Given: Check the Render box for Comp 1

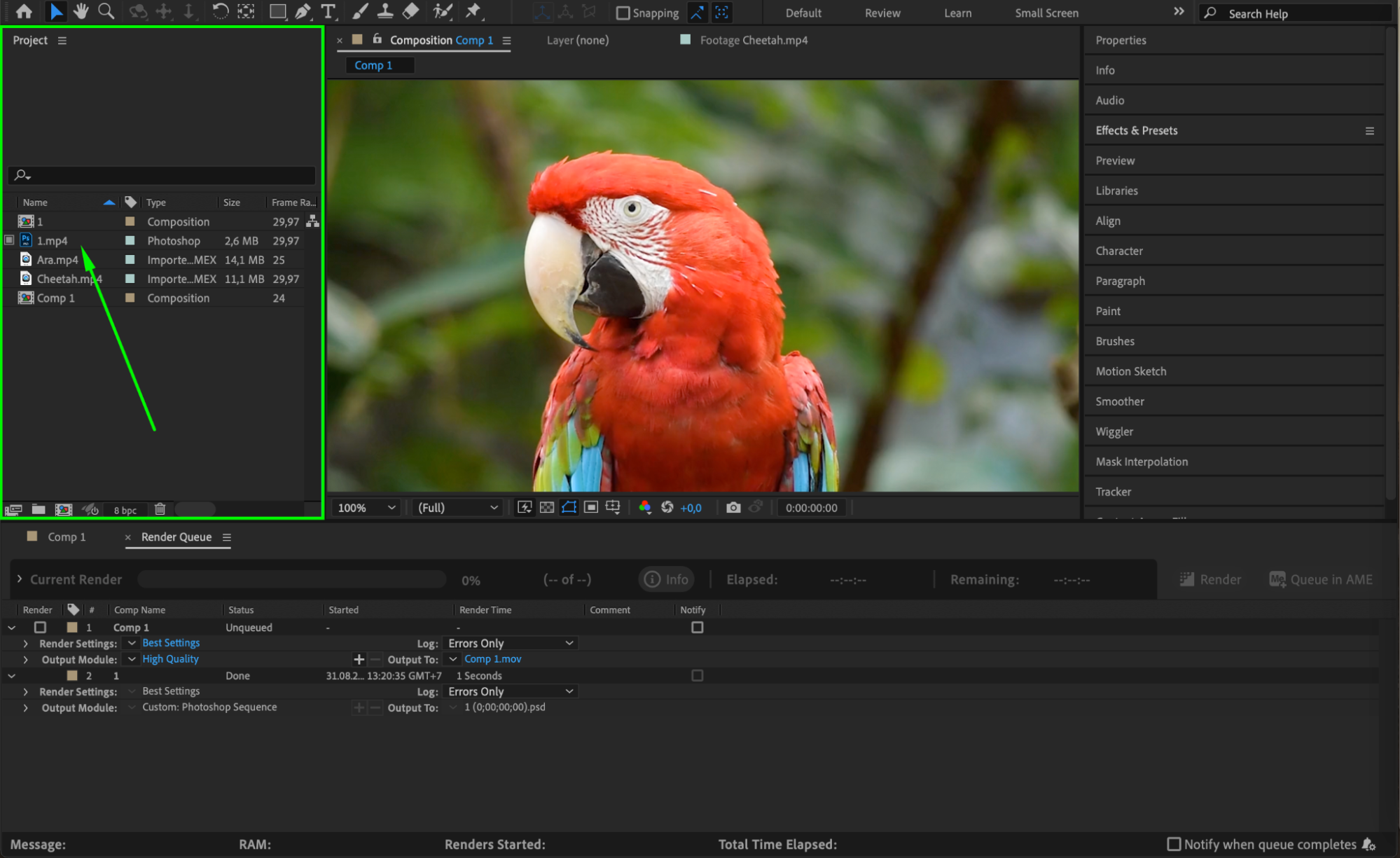Looking at the screenshot, I should (x=40, y=628).
